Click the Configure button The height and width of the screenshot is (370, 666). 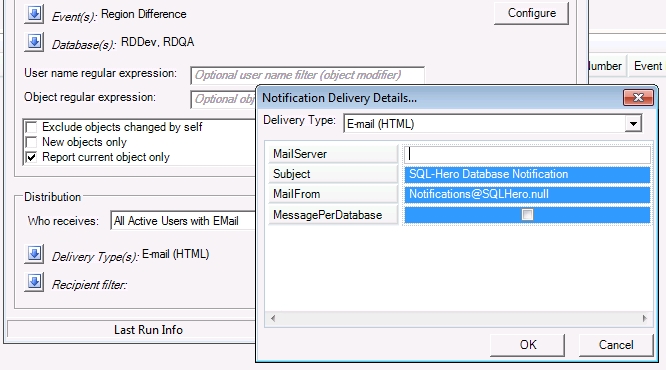click(x=531, y=13)
